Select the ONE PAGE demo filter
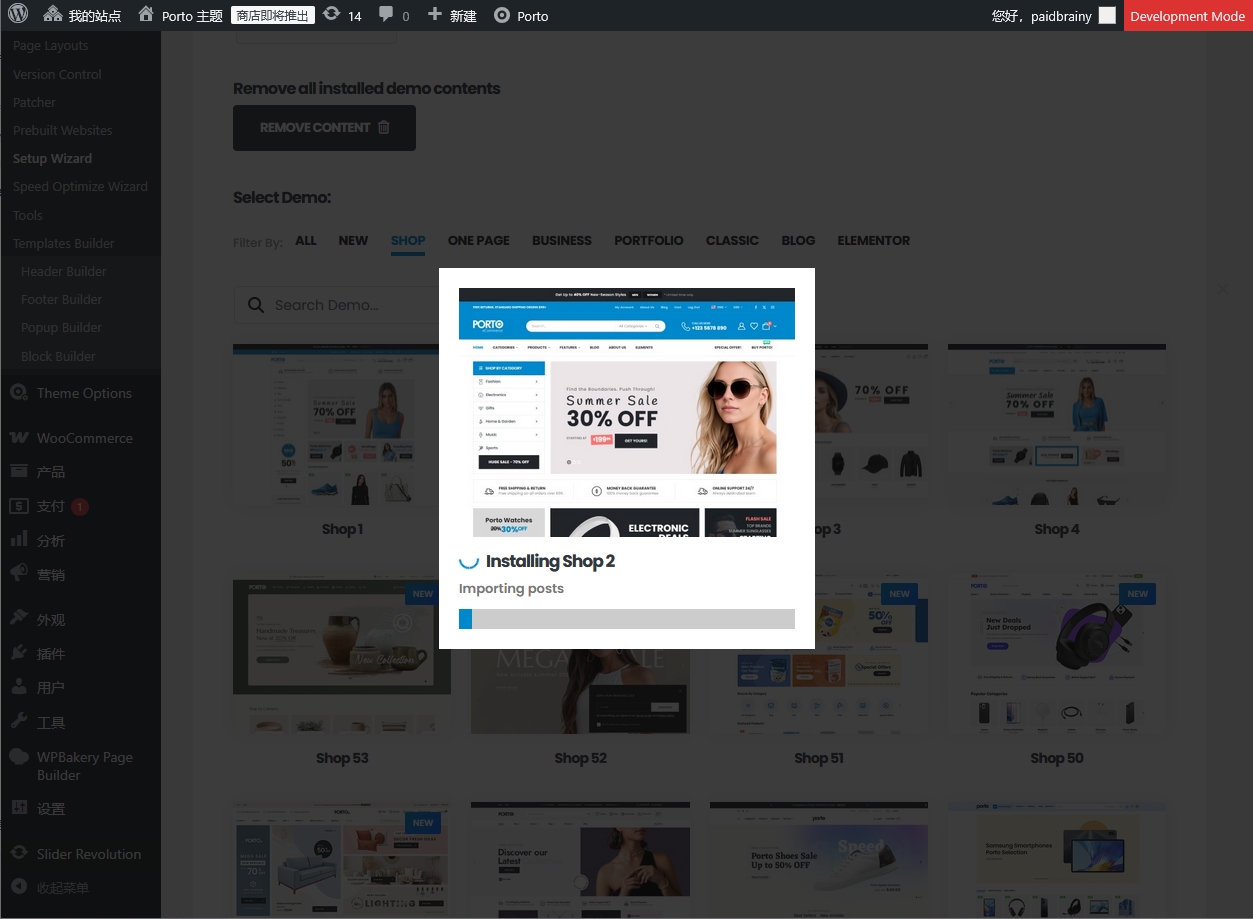This screenshot has height=919, width=1253. click(479, 241)
